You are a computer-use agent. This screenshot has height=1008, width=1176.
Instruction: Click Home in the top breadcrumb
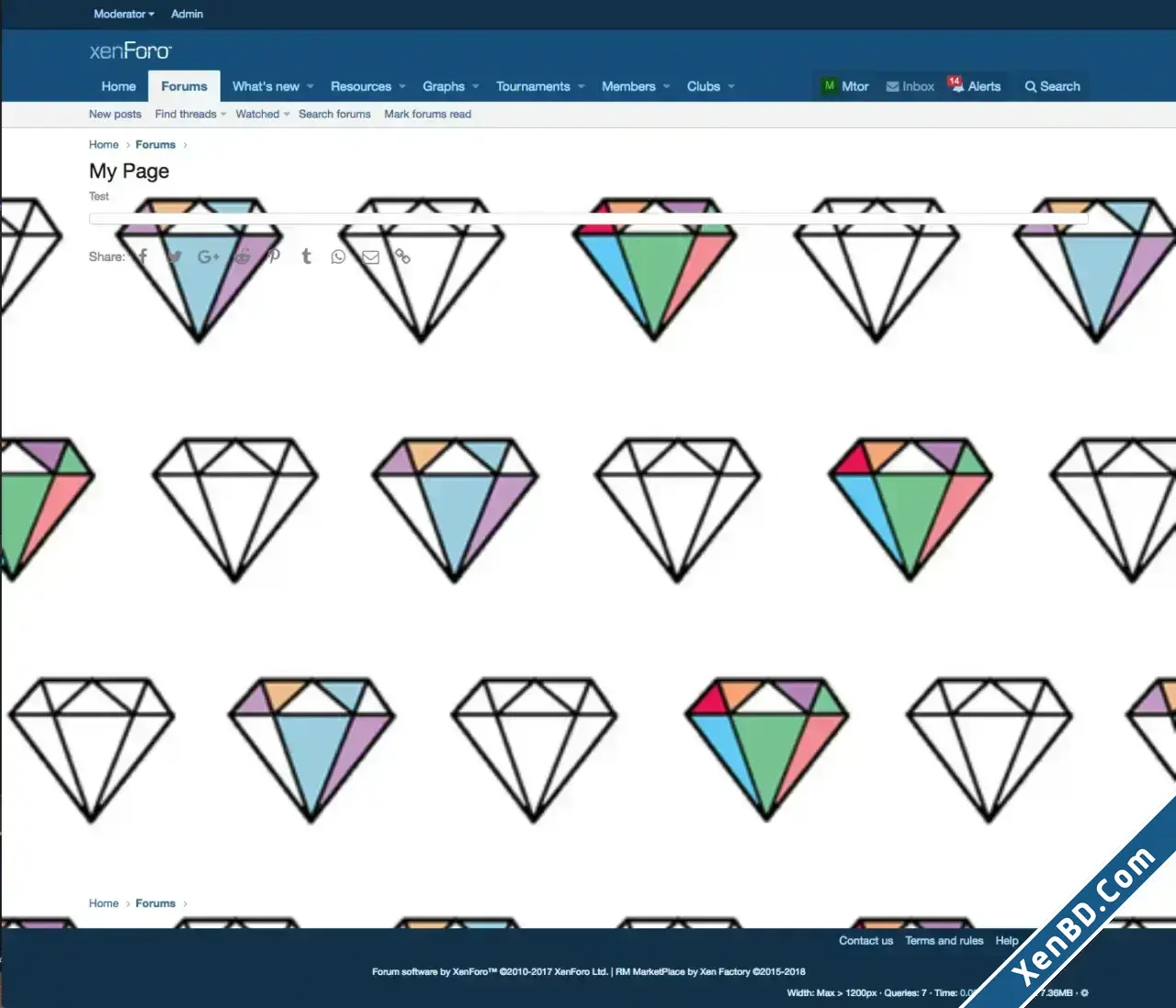104,144
